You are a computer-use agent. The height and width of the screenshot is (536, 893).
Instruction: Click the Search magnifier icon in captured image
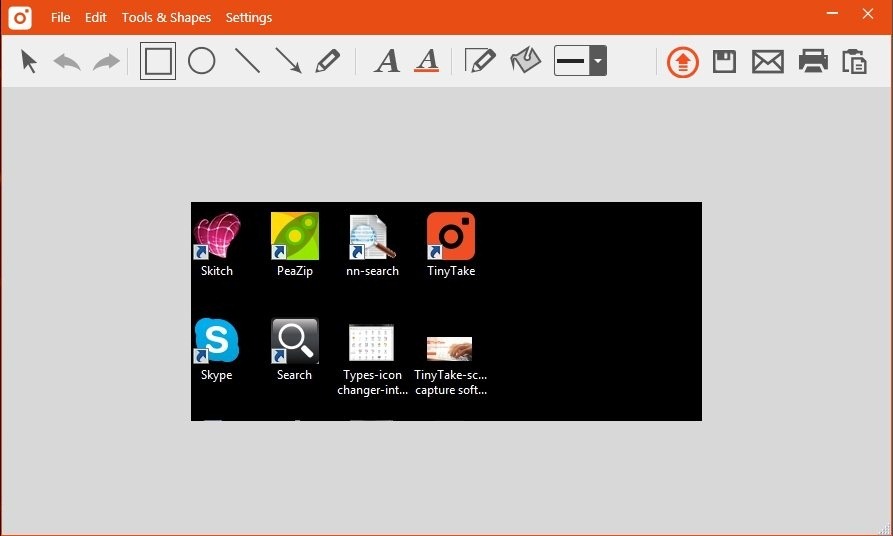pos(294,341)
